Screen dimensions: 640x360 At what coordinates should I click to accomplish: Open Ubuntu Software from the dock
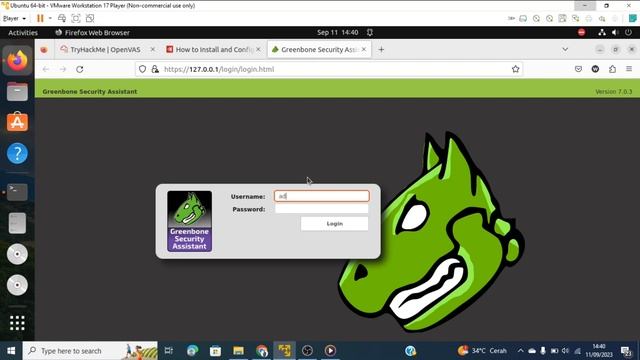17,122
